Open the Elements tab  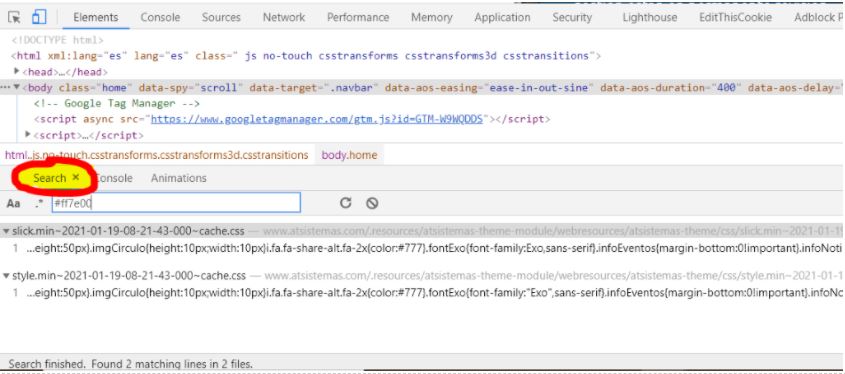click(95, 17)
